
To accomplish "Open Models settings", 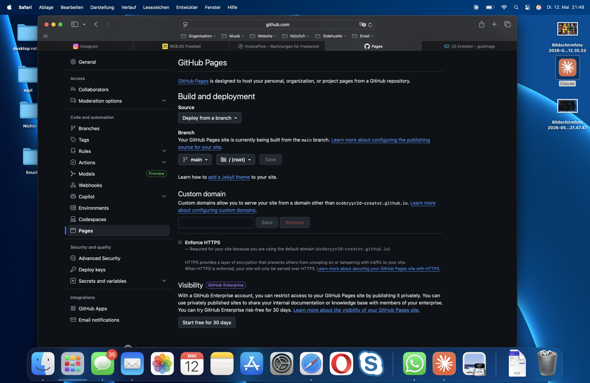I will click(x=87, y=174).
